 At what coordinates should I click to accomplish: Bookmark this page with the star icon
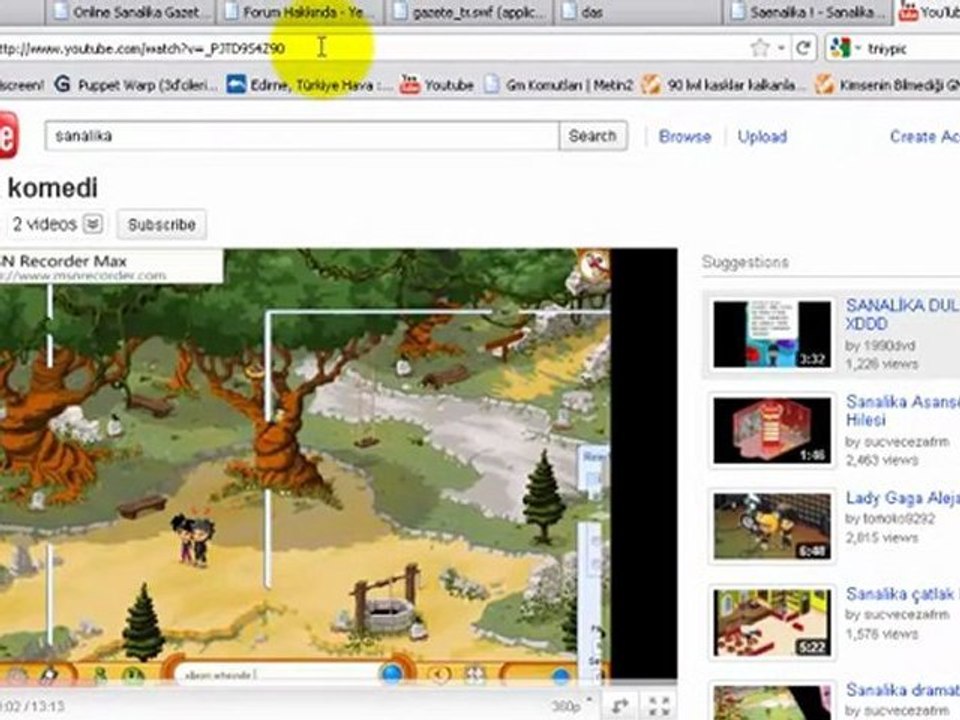[x=759, y=48]
